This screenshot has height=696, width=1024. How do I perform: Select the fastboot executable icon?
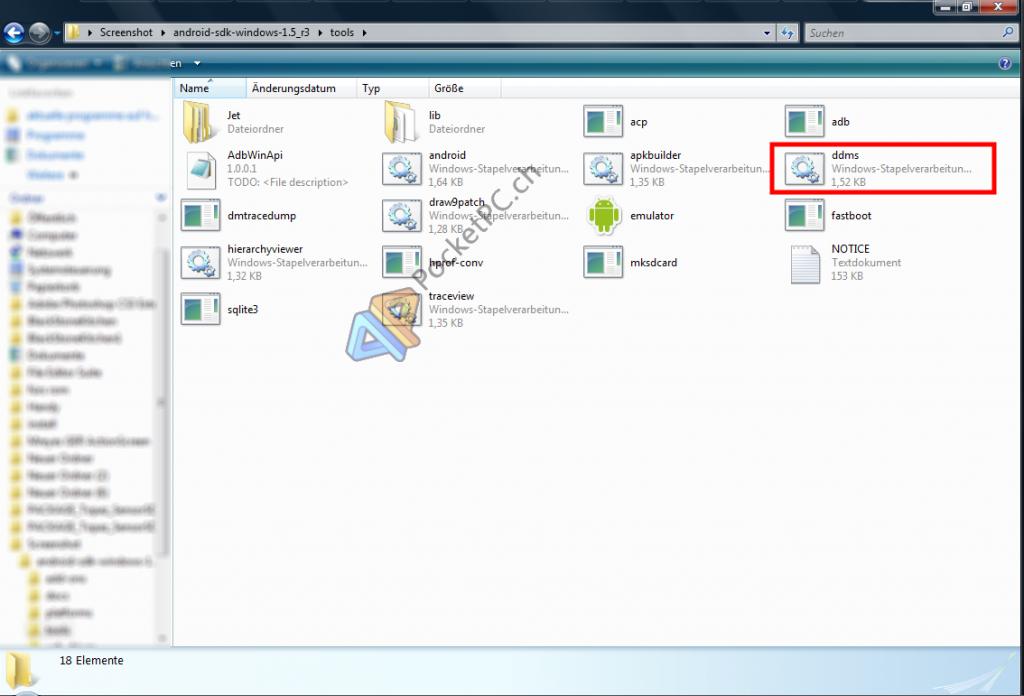pyautogui.click(x=804, y=216)
